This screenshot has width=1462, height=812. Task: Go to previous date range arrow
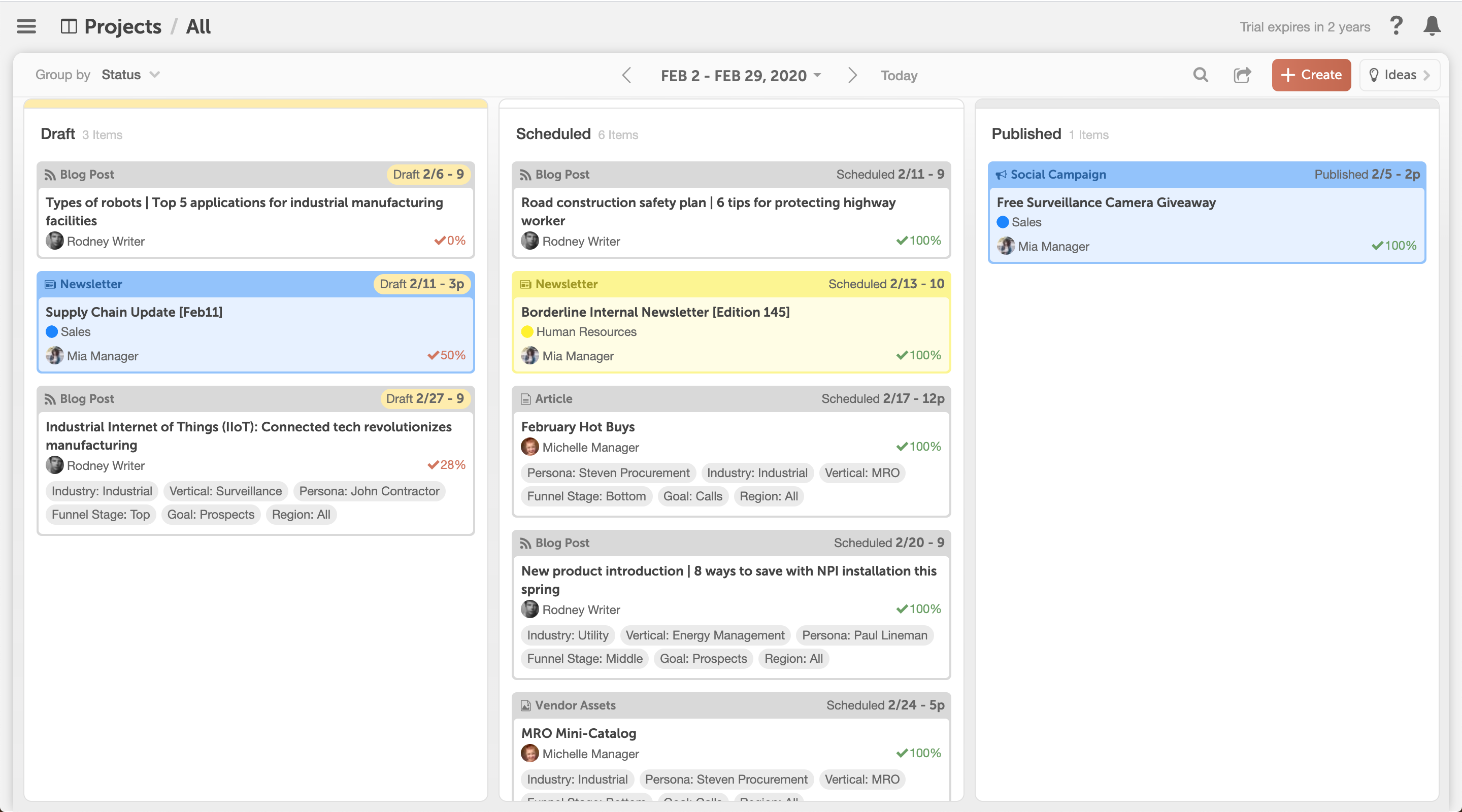(x=626, y=76)
